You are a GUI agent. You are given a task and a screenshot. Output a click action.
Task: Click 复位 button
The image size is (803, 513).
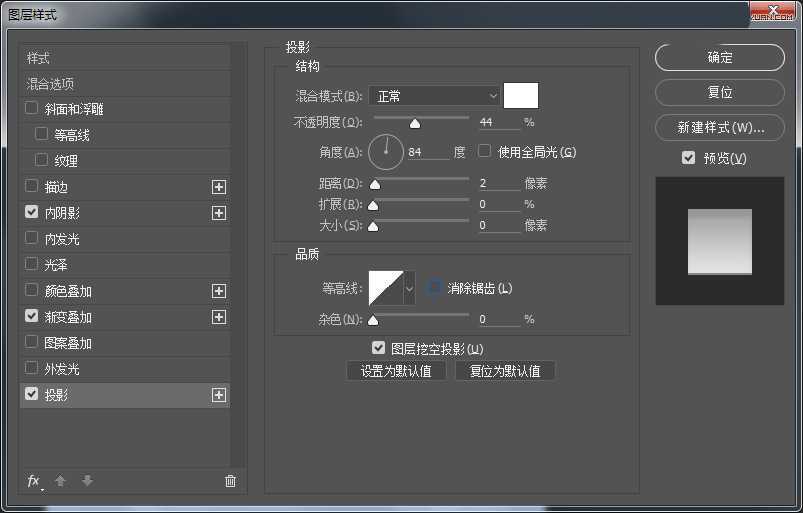click(x=720, y=92)
